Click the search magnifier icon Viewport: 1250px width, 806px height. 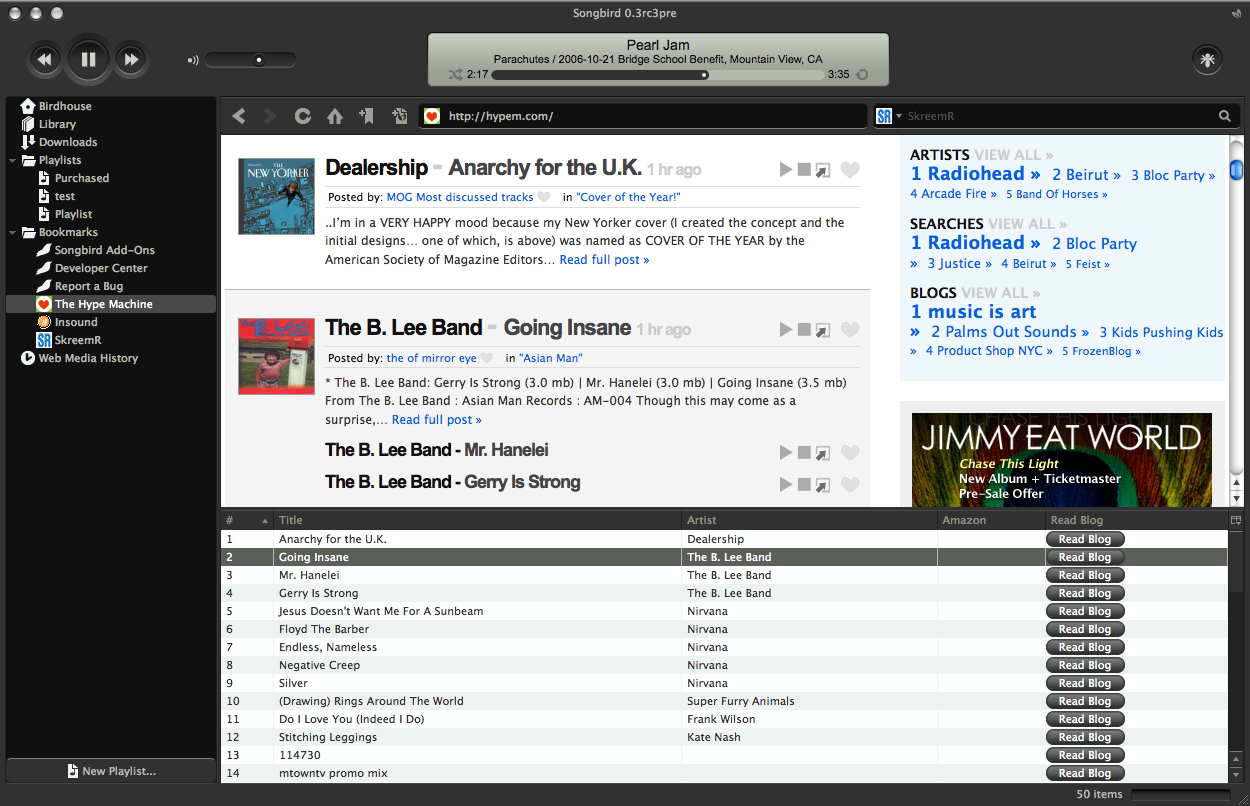pyautogui.click(x=1225, y=116)
